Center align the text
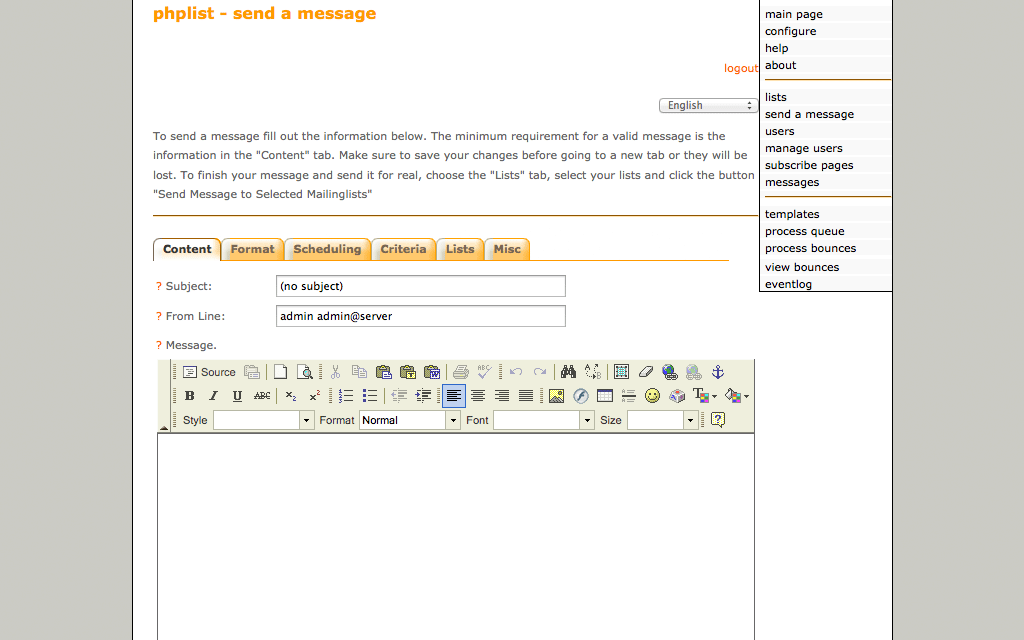 click(x=478, y=396)
